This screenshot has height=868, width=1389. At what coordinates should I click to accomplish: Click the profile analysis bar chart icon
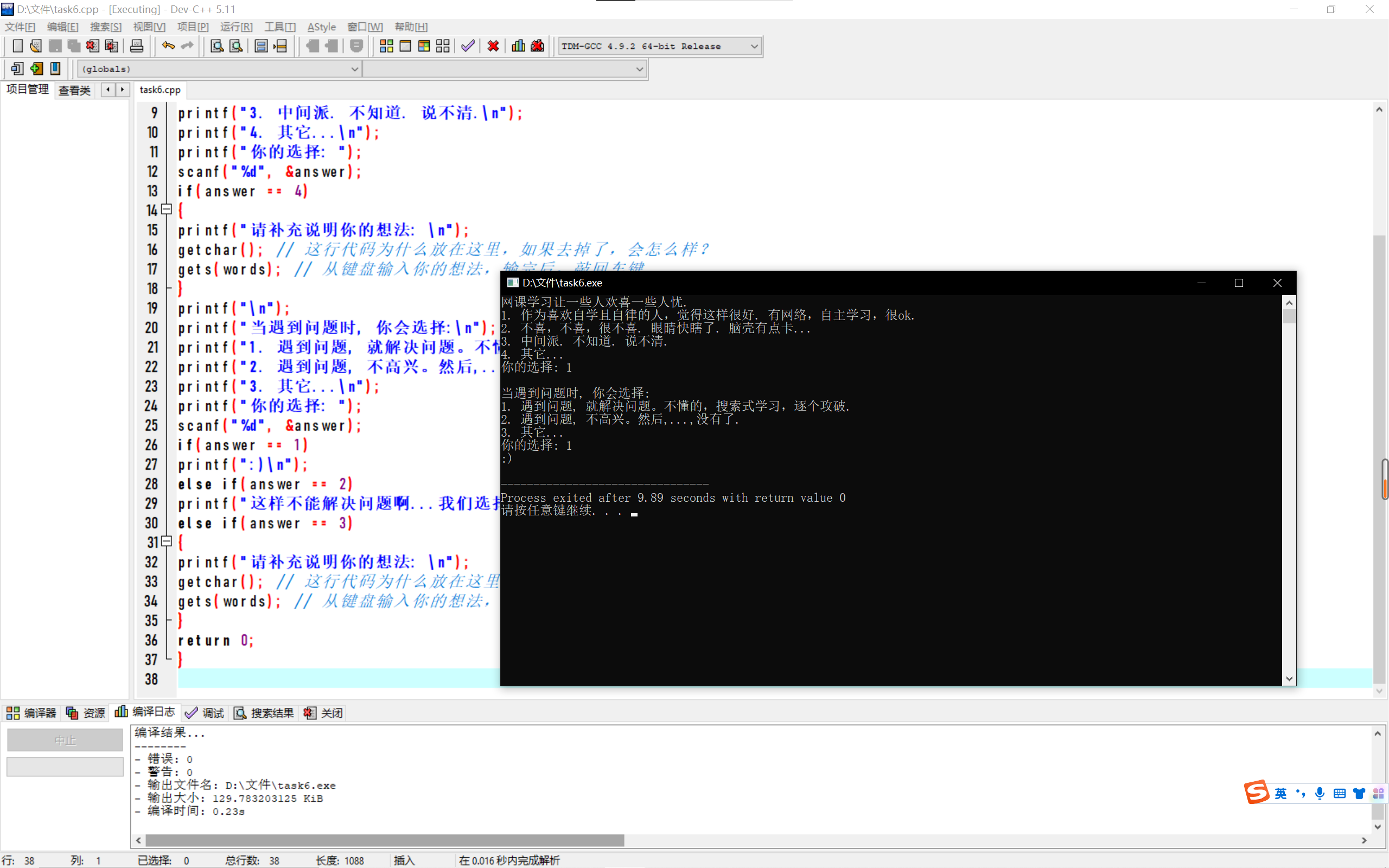pyautogui.click(x=518, y=46)
